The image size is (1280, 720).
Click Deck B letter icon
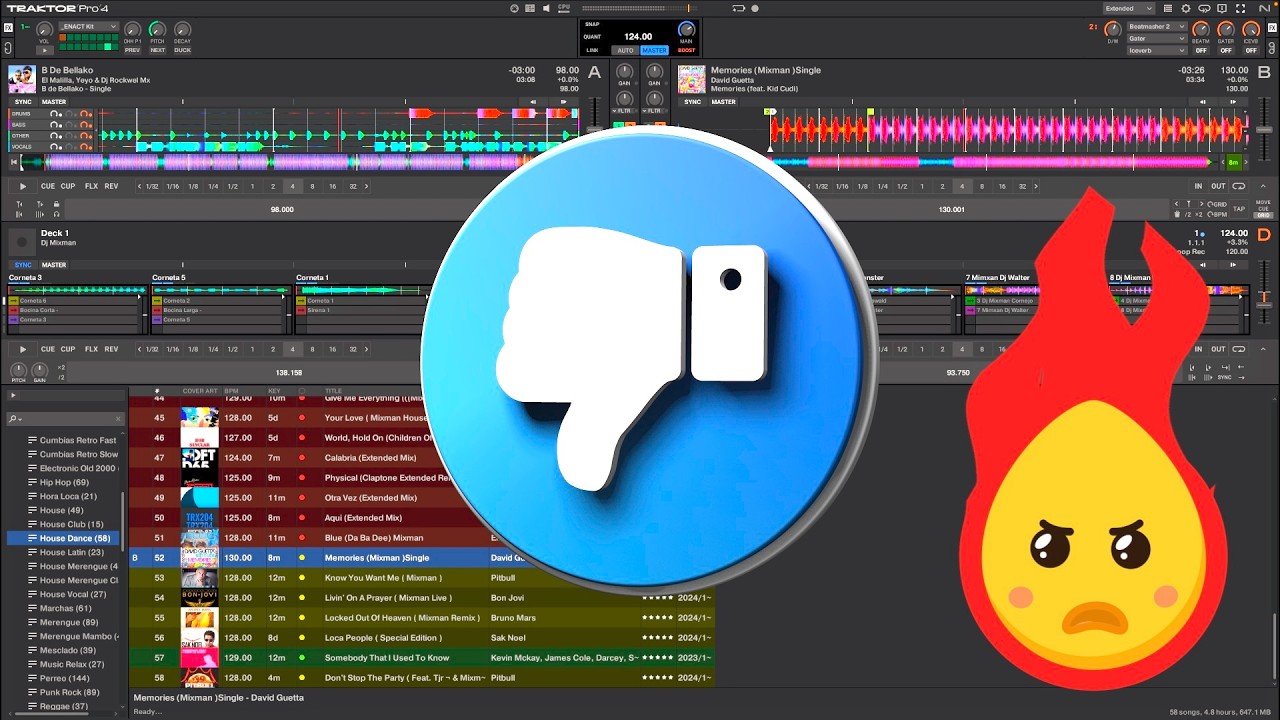(x=1264, y=72)
